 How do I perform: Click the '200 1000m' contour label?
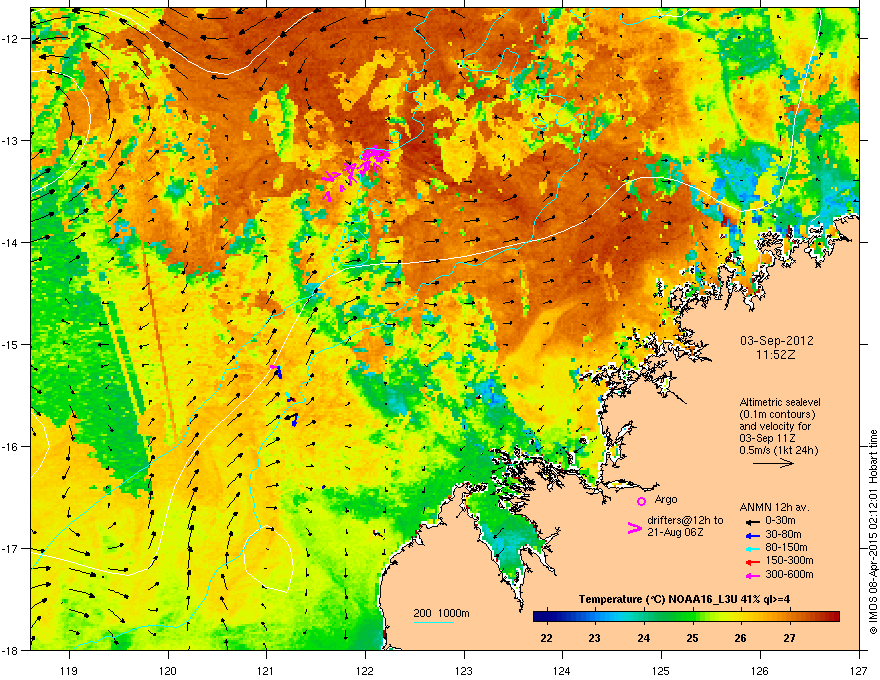[441, 613]
